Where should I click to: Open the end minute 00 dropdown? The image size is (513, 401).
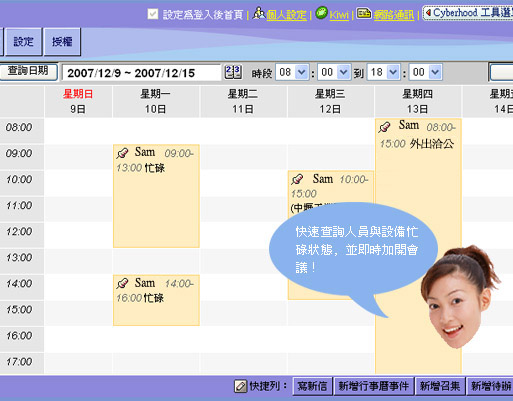(x=426, y=72)
